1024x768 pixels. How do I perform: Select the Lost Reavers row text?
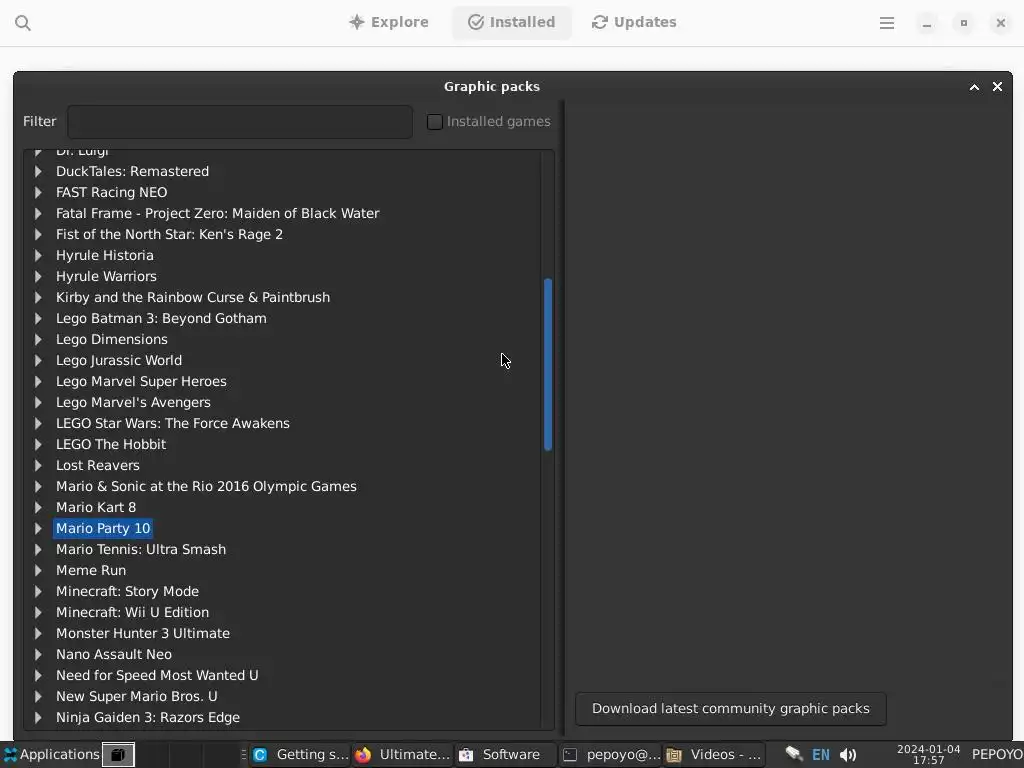click(97, 465)
